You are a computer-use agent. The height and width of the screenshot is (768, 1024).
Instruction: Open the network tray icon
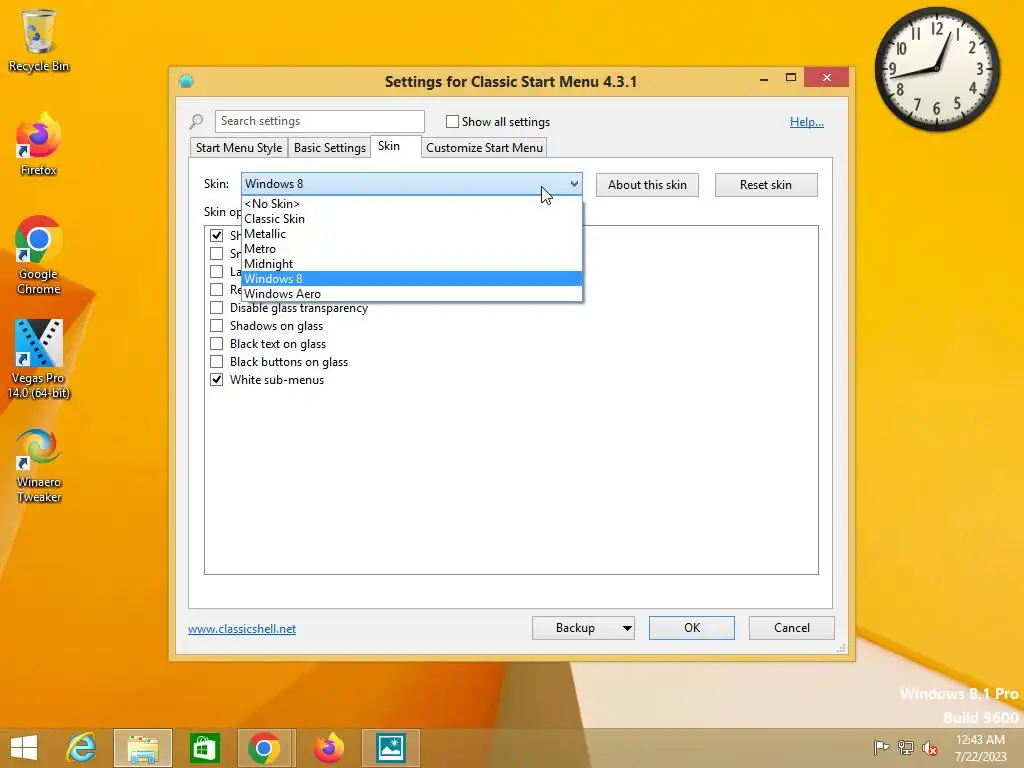pyautogui.click(x=906, y=748)
